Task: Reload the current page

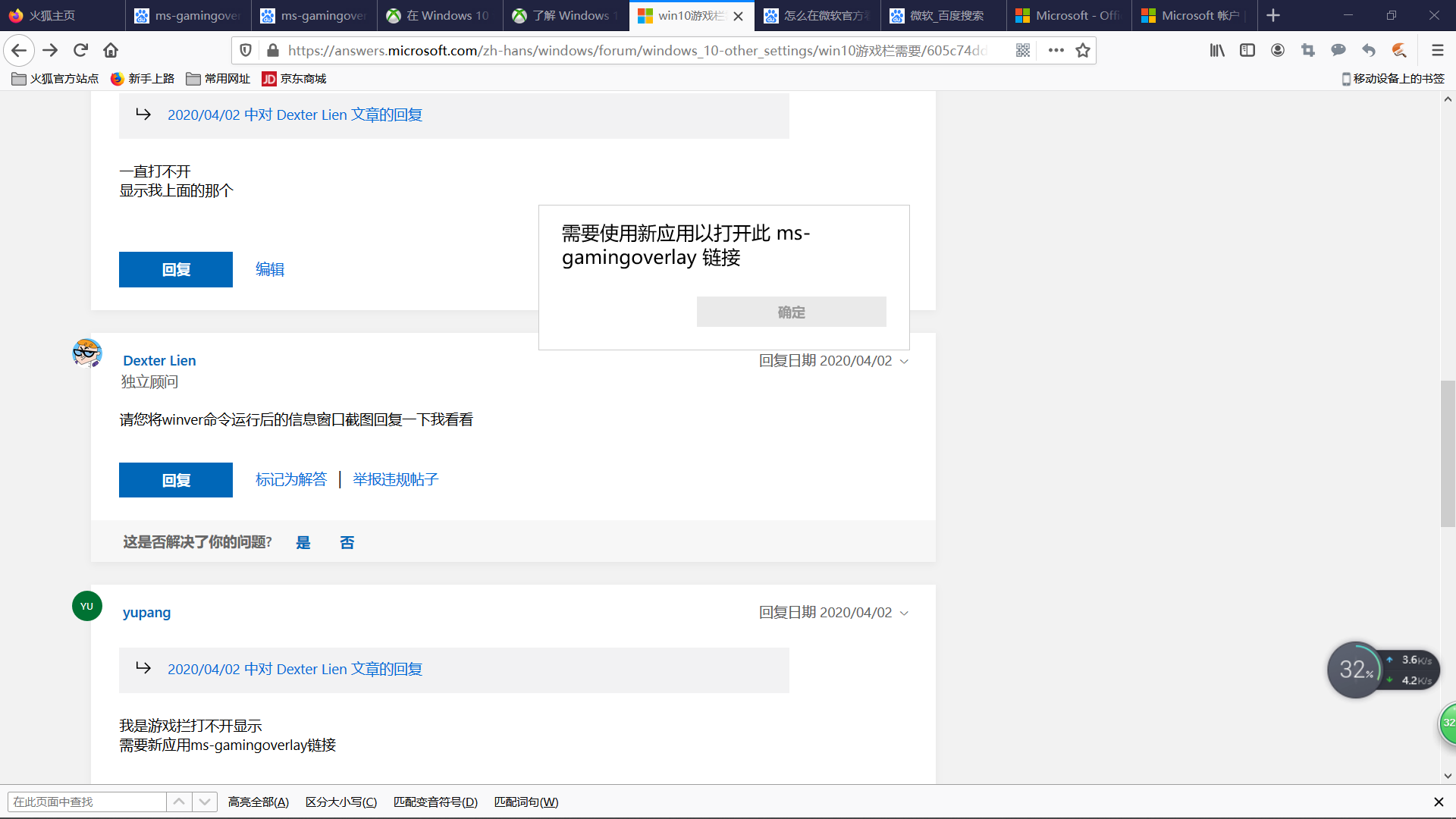Action: coord(80,50)
